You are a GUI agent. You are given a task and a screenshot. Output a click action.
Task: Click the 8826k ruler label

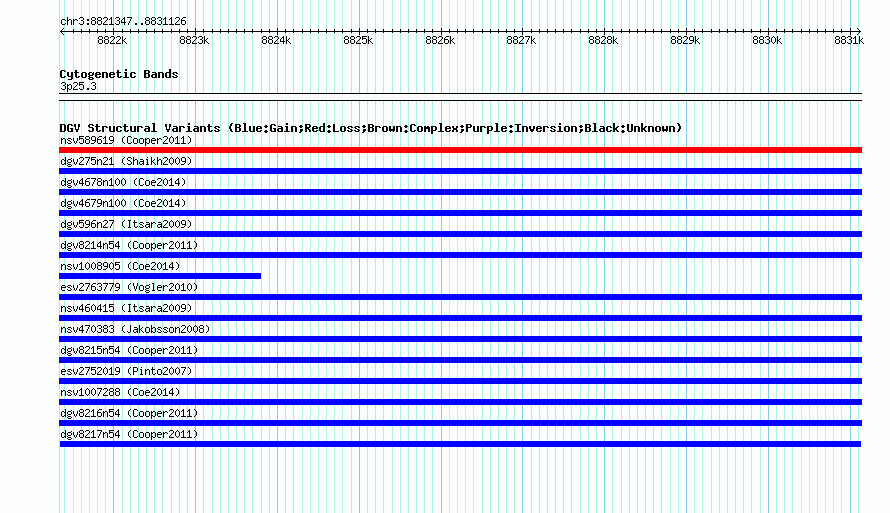pyautogui.click(x=440, y=40)
